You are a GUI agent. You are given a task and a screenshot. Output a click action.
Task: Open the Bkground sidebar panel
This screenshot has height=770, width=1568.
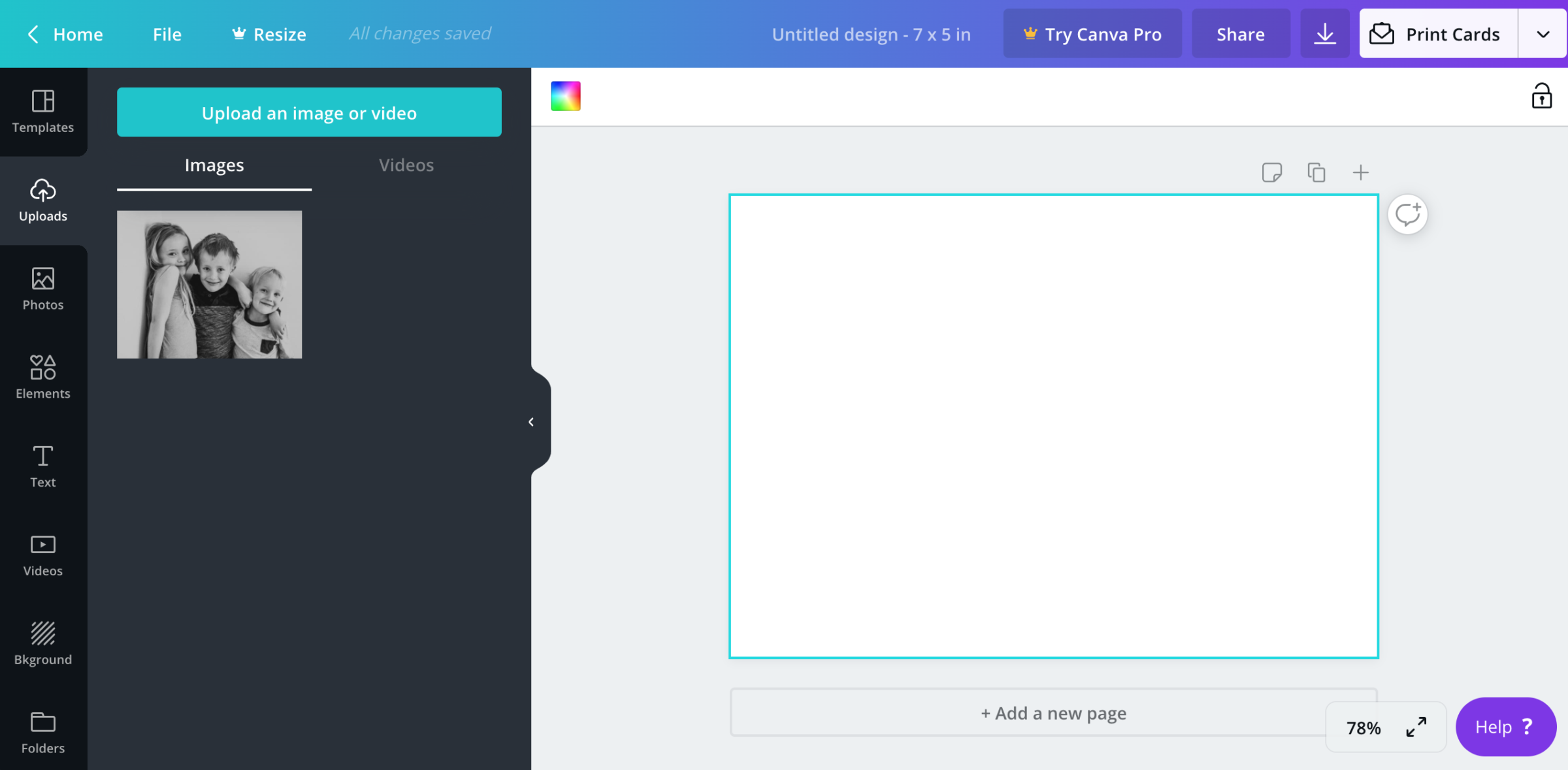(43, 644)
